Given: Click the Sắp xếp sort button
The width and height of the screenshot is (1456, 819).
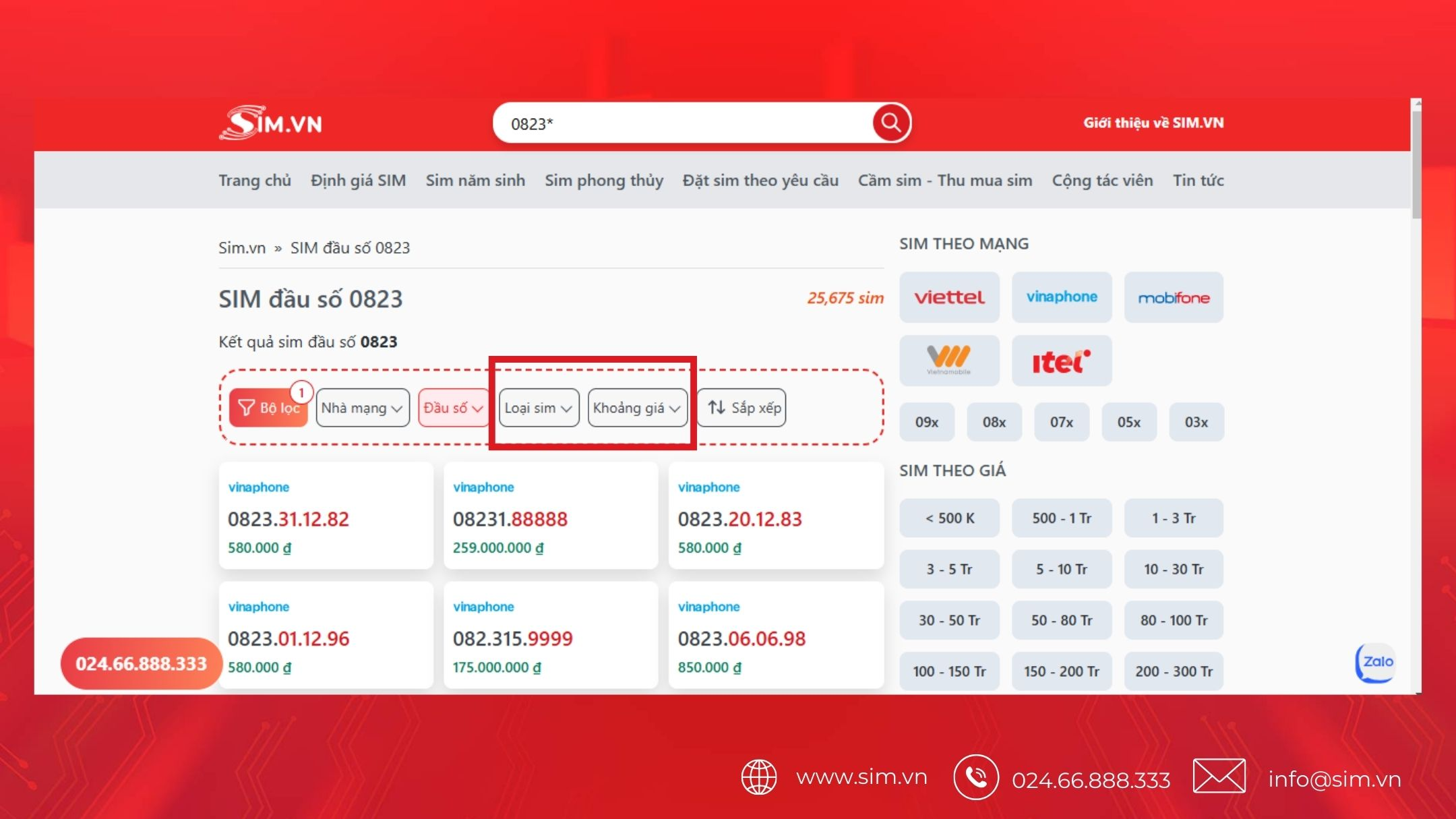Looking at the screenshot, I should click(x=741, y=408).
